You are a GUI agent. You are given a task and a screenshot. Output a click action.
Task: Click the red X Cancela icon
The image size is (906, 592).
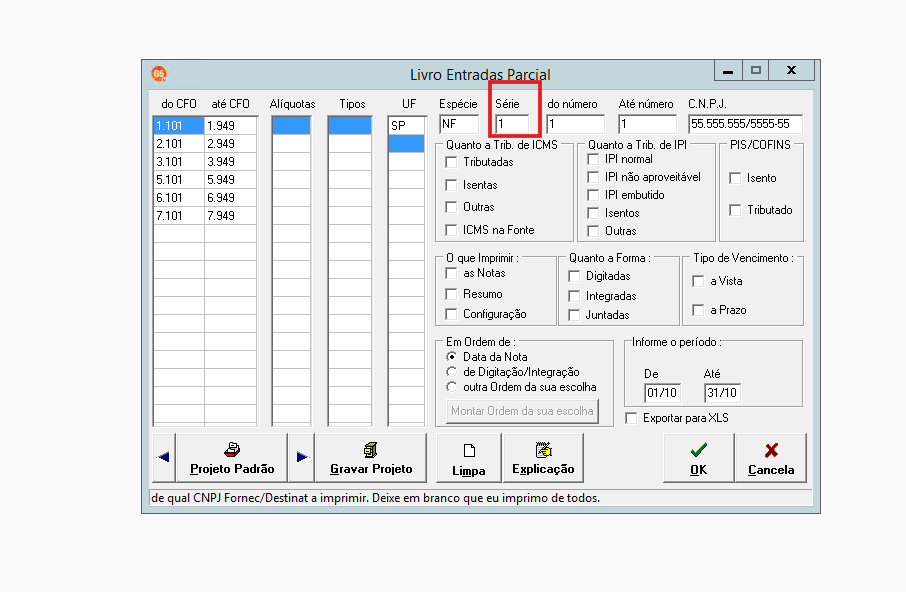pyautogui.click(x=771, y=450)
